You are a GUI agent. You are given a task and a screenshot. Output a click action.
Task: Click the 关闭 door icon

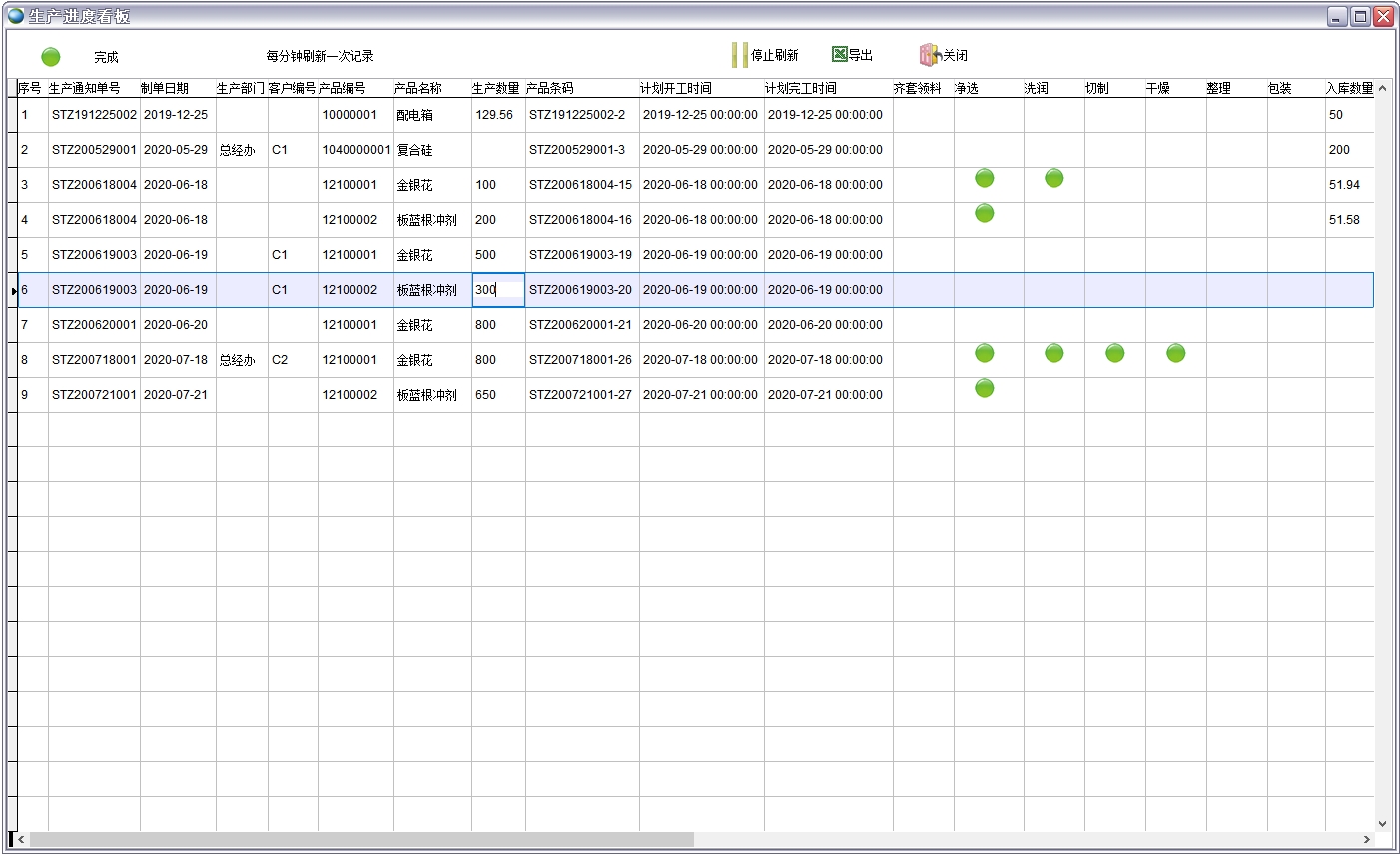pyautogui.click(x=929, y=55)
